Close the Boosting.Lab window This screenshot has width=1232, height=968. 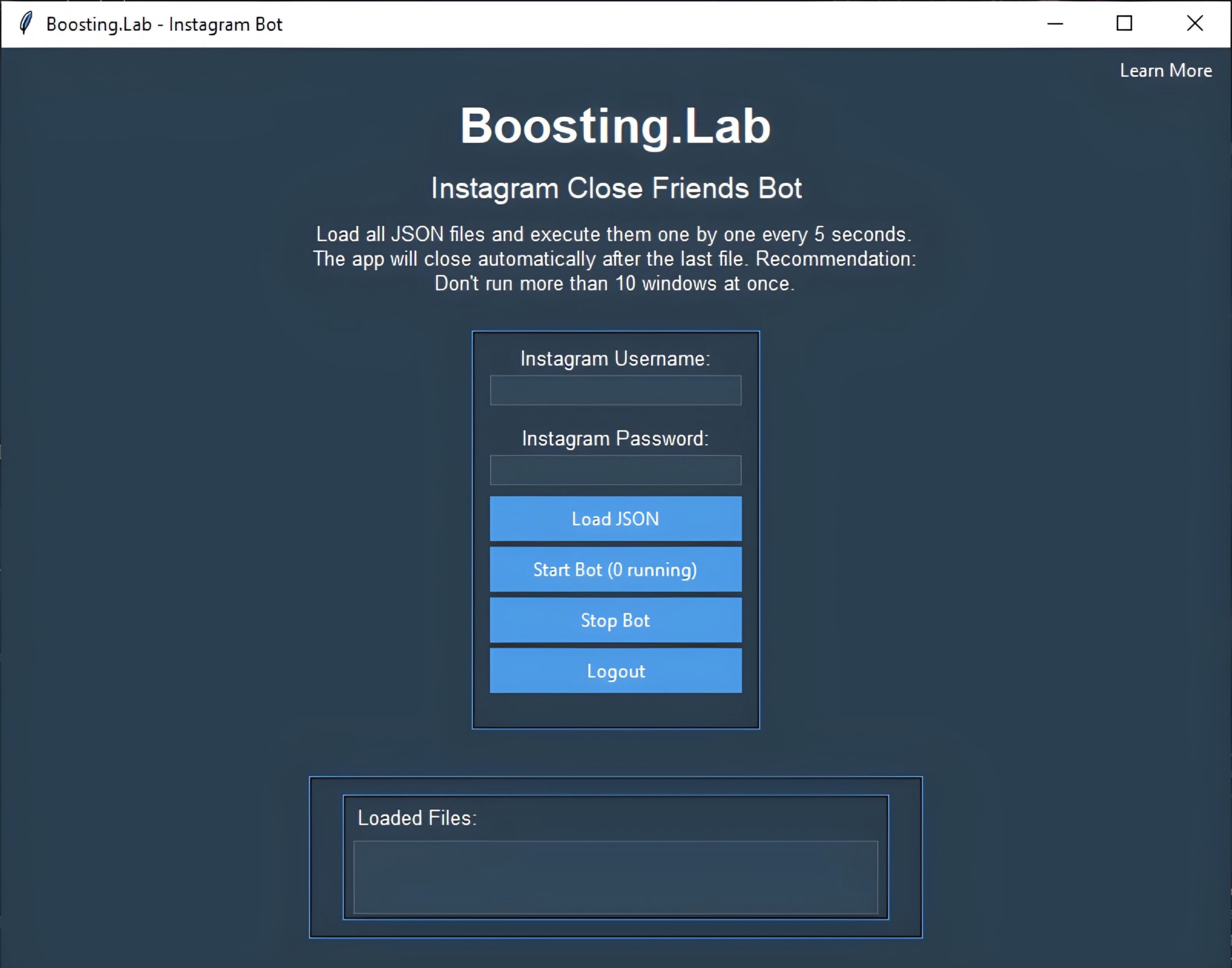coord(1195,24)
